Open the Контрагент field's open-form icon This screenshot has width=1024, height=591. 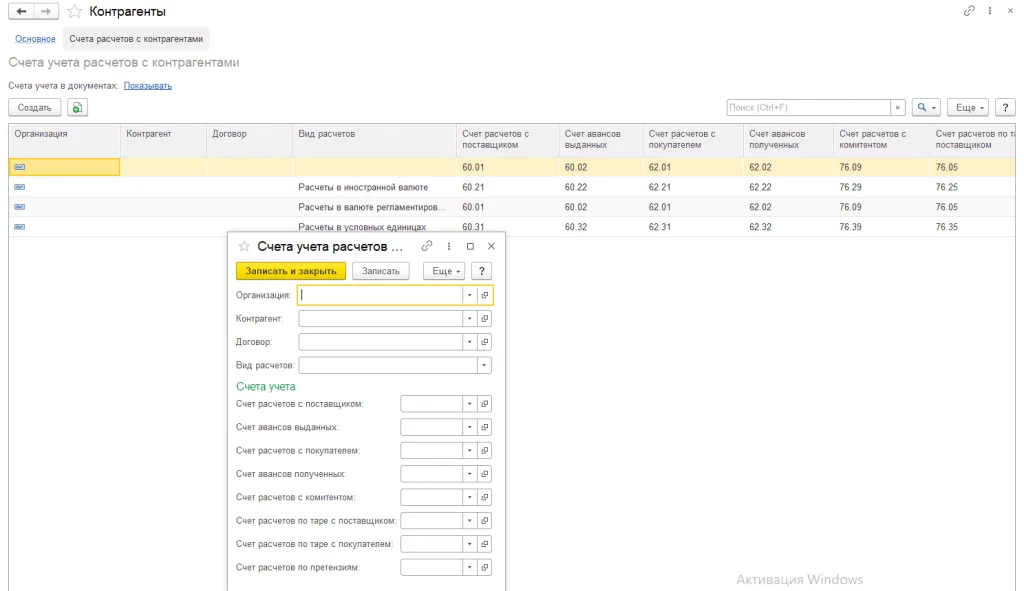tap(485, 319)
